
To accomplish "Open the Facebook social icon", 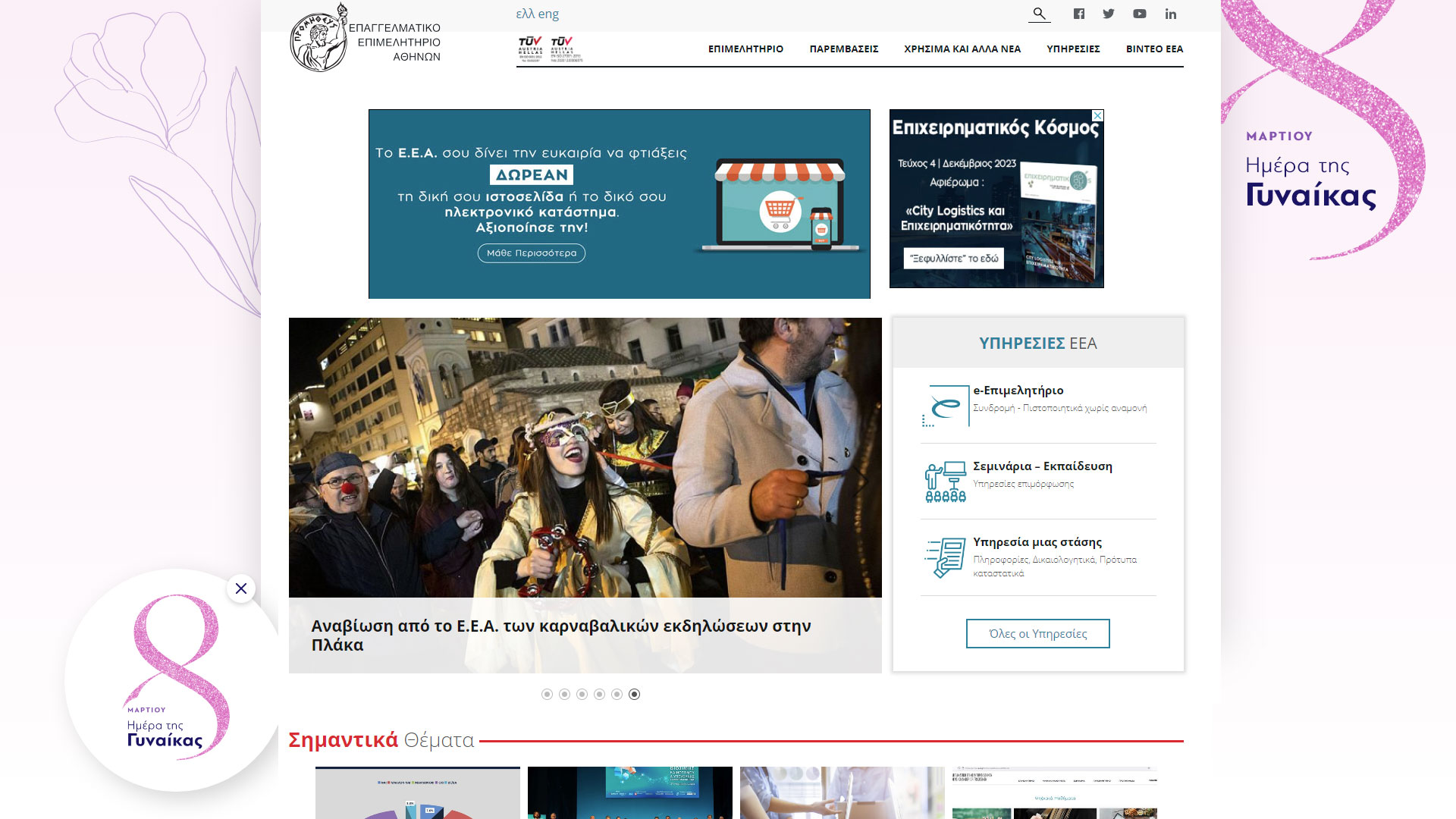I will (1079, 14).
